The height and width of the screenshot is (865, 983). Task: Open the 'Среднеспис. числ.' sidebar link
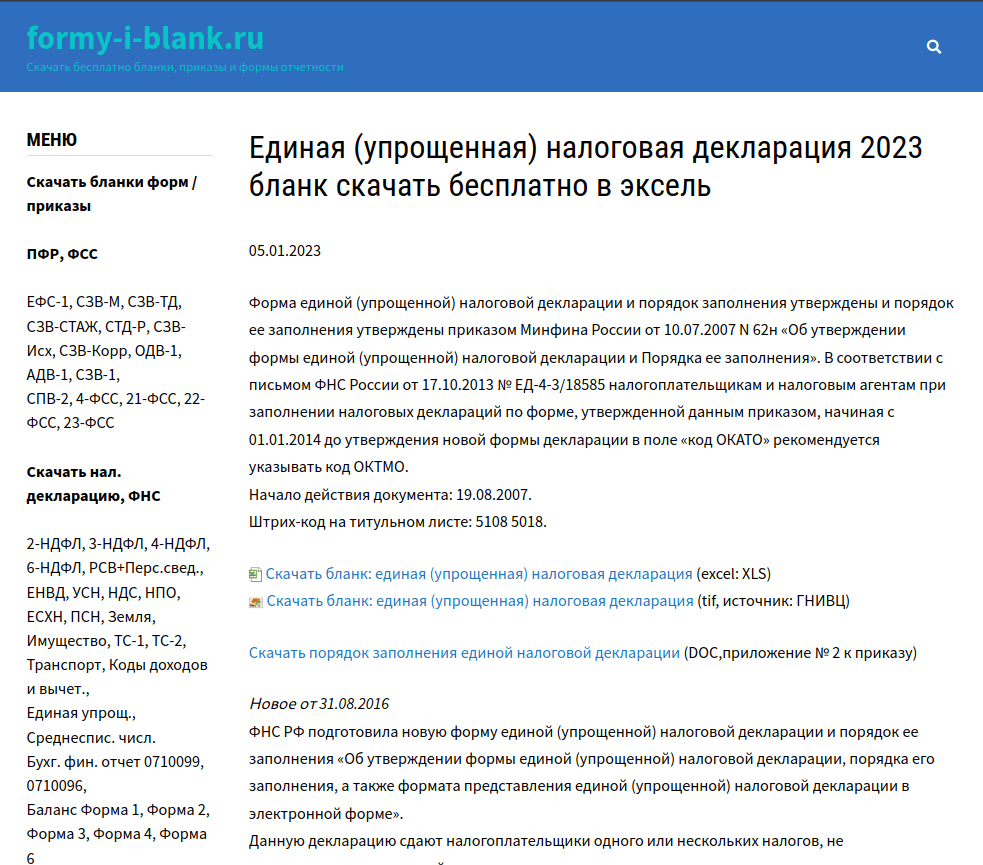pyautogui.click(x=90, y=738)
